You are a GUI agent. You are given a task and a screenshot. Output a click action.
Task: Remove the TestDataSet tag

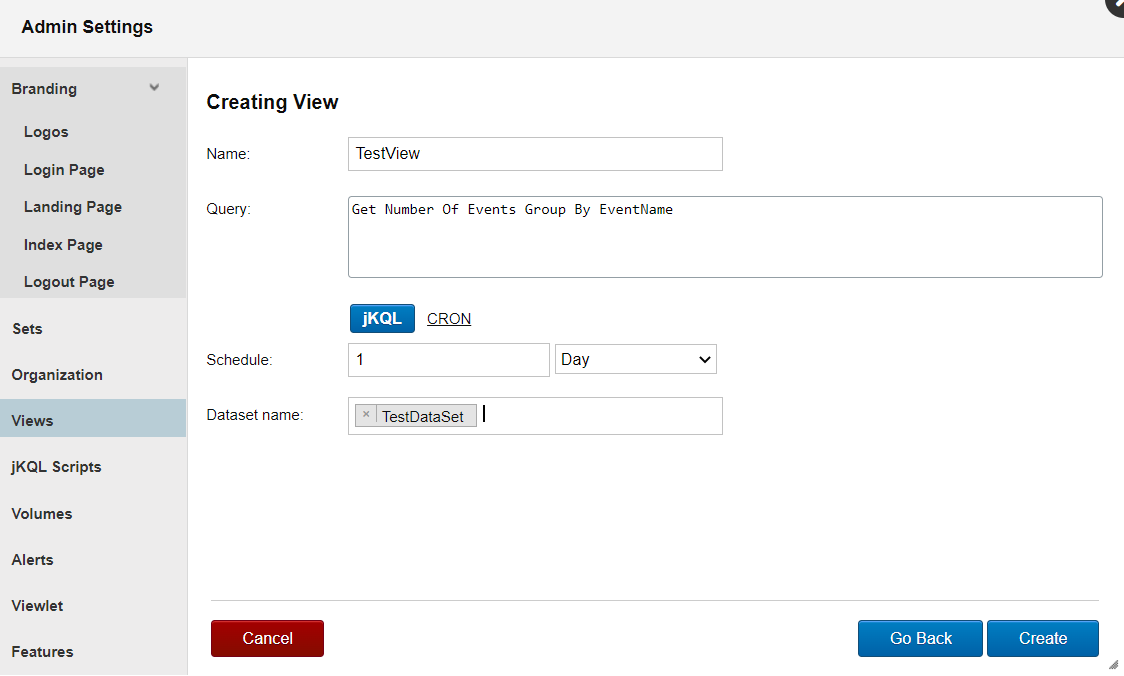click(366, 414)
